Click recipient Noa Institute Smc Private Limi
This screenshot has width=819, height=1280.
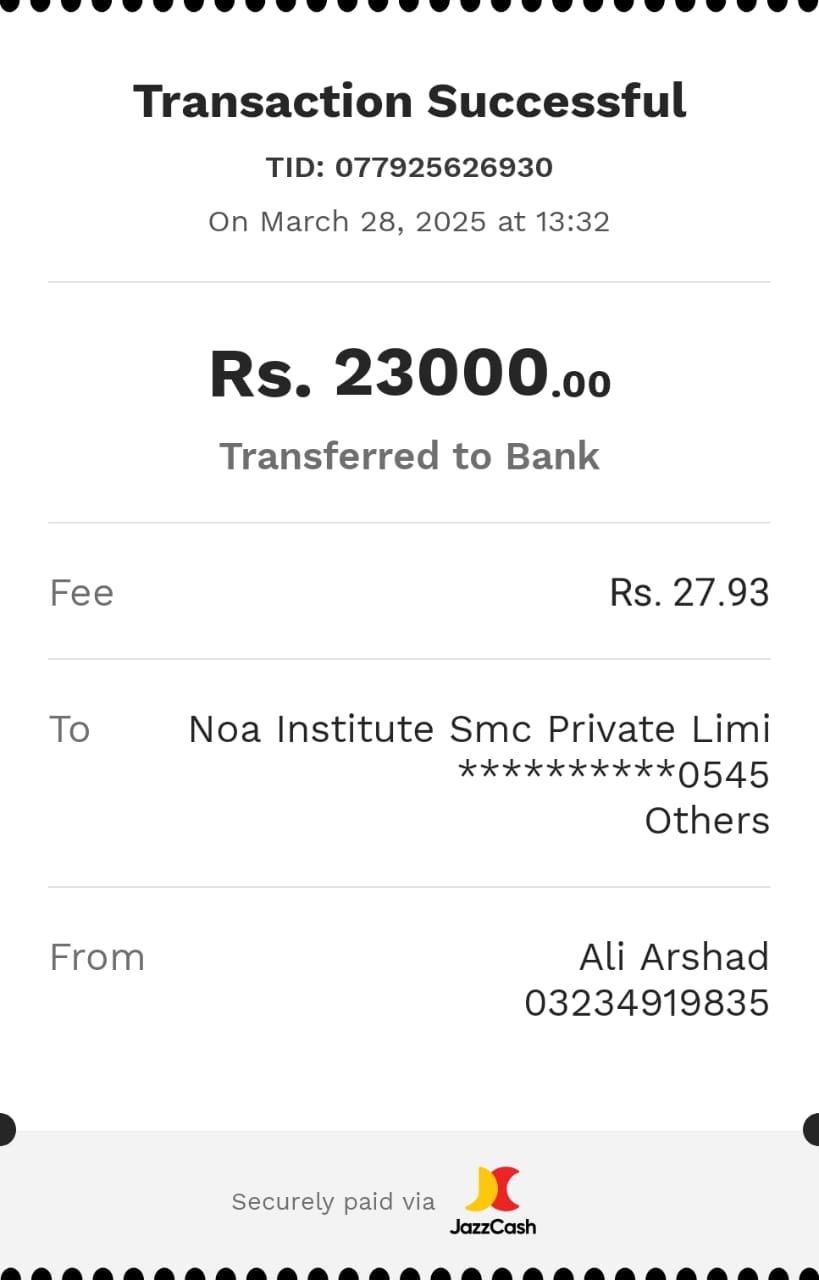tap(479, 729)
